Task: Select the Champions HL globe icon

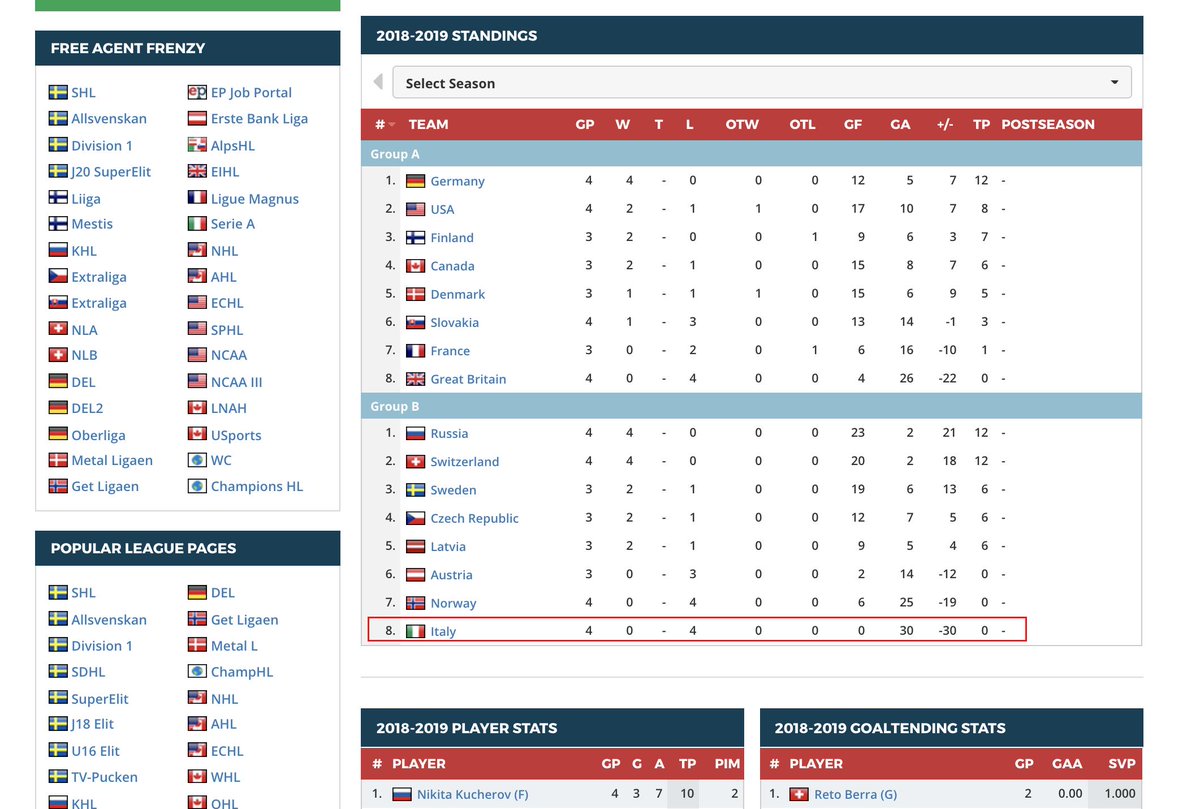Action: pos(196,486)
